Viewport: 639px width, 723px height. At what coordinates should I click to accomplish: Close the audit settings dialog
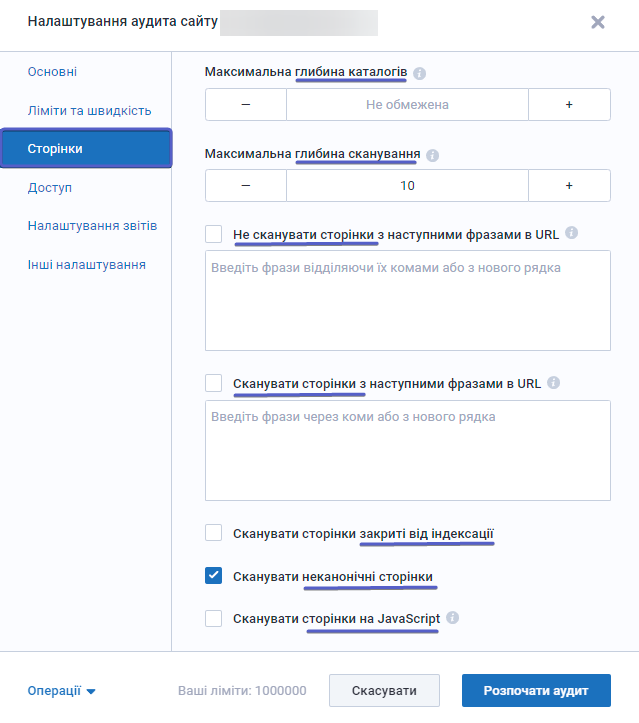(598, 22)
